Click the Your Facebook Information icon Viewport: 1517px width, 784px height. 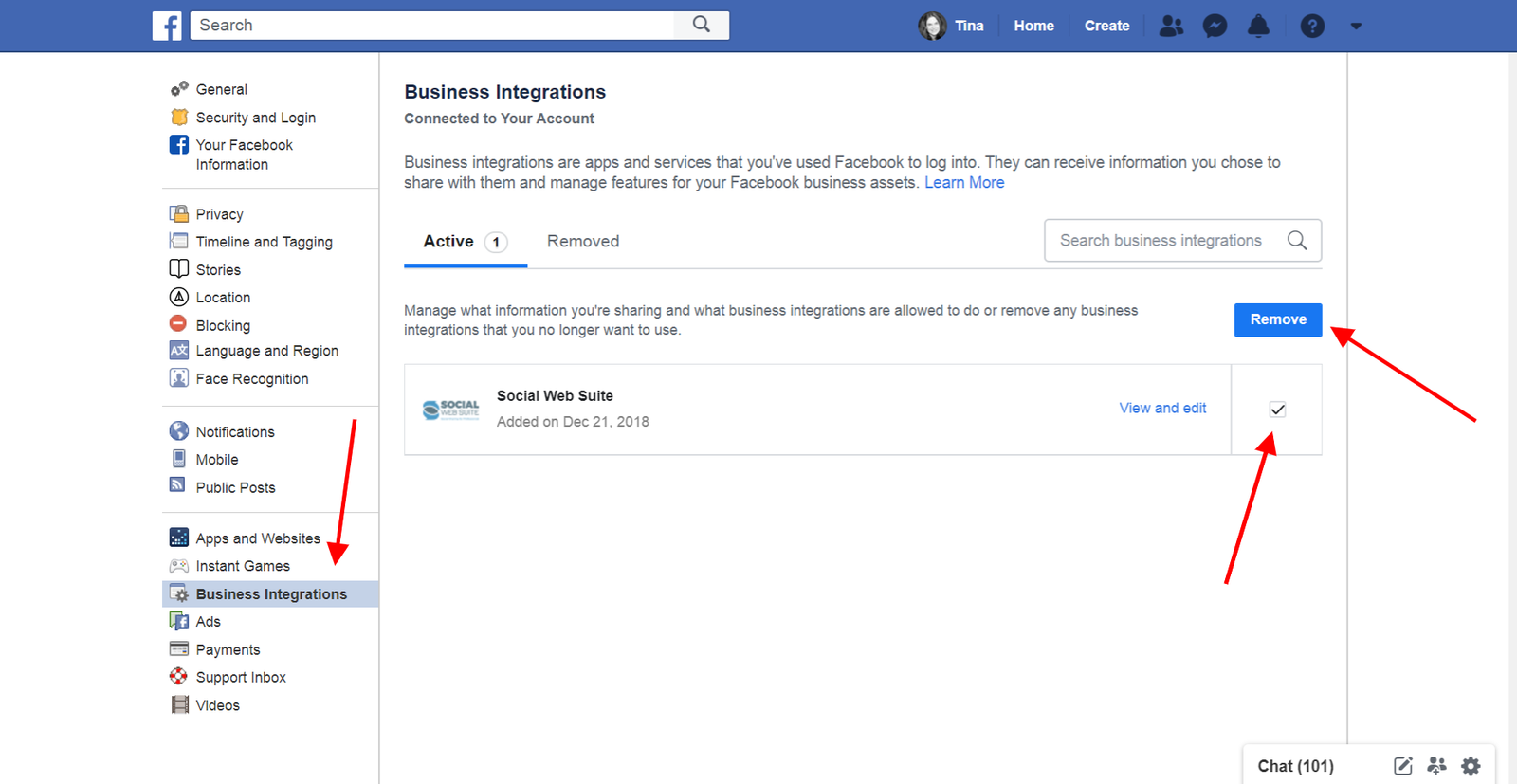point(179,144)
